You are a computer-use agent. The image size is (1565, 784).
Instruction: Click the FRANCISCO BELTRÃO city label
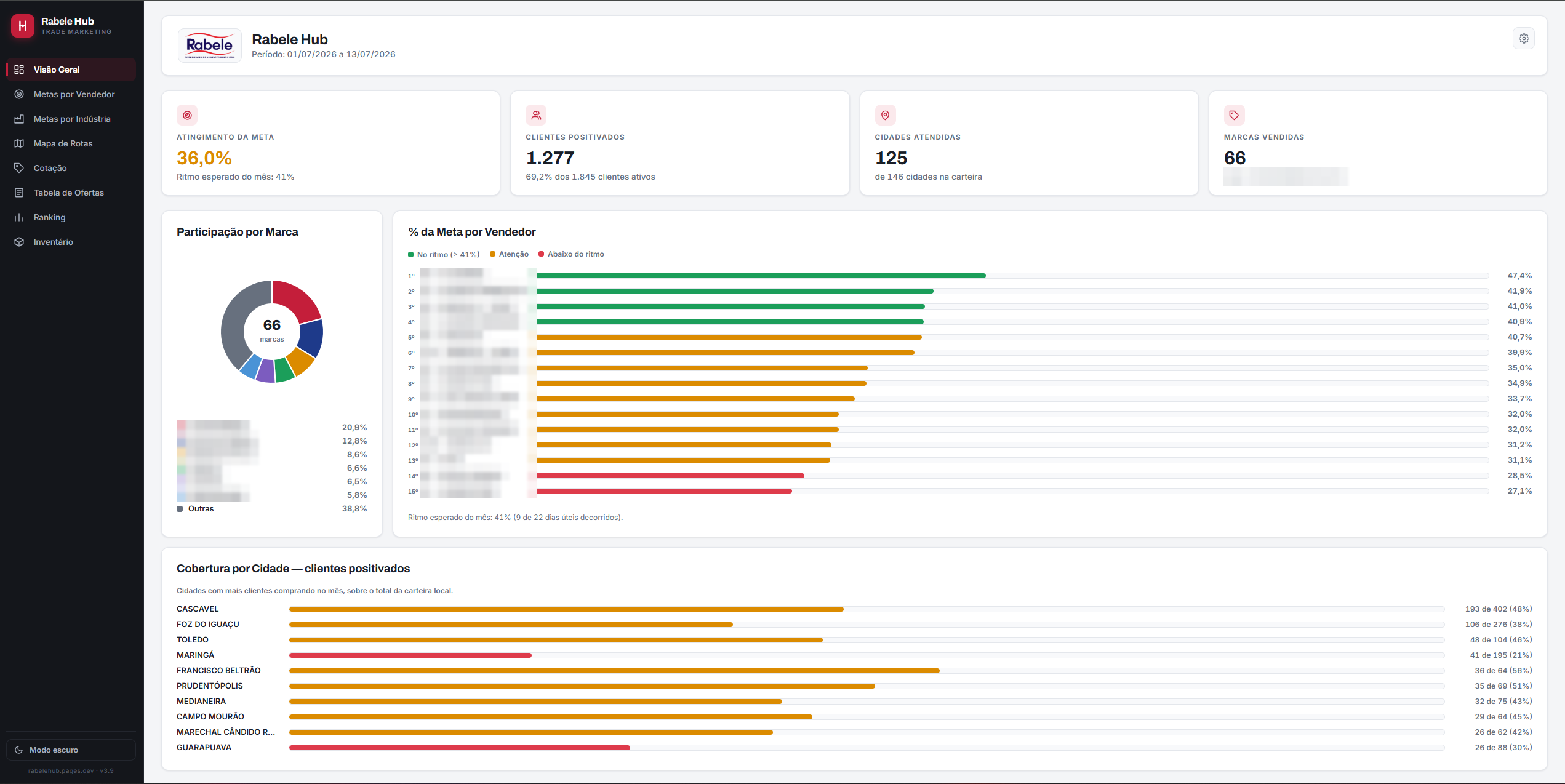218,671
